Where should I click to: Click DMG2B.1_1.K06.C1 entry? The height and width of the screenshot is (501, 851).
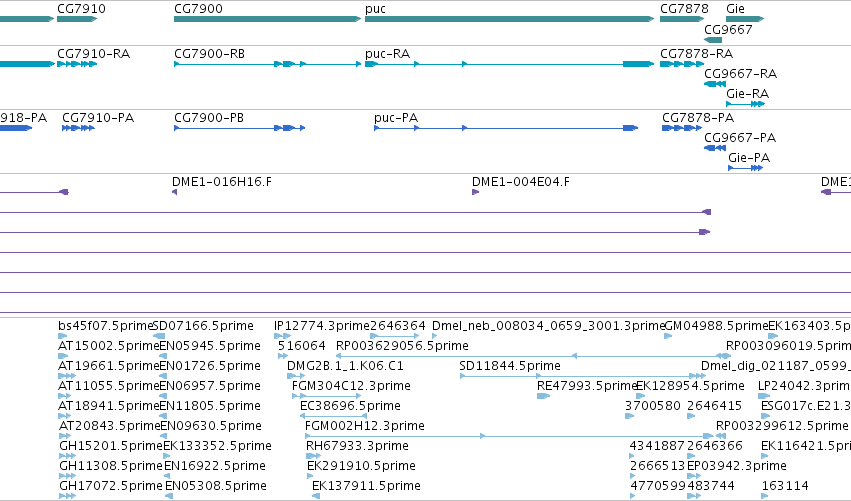coord(345,366)
